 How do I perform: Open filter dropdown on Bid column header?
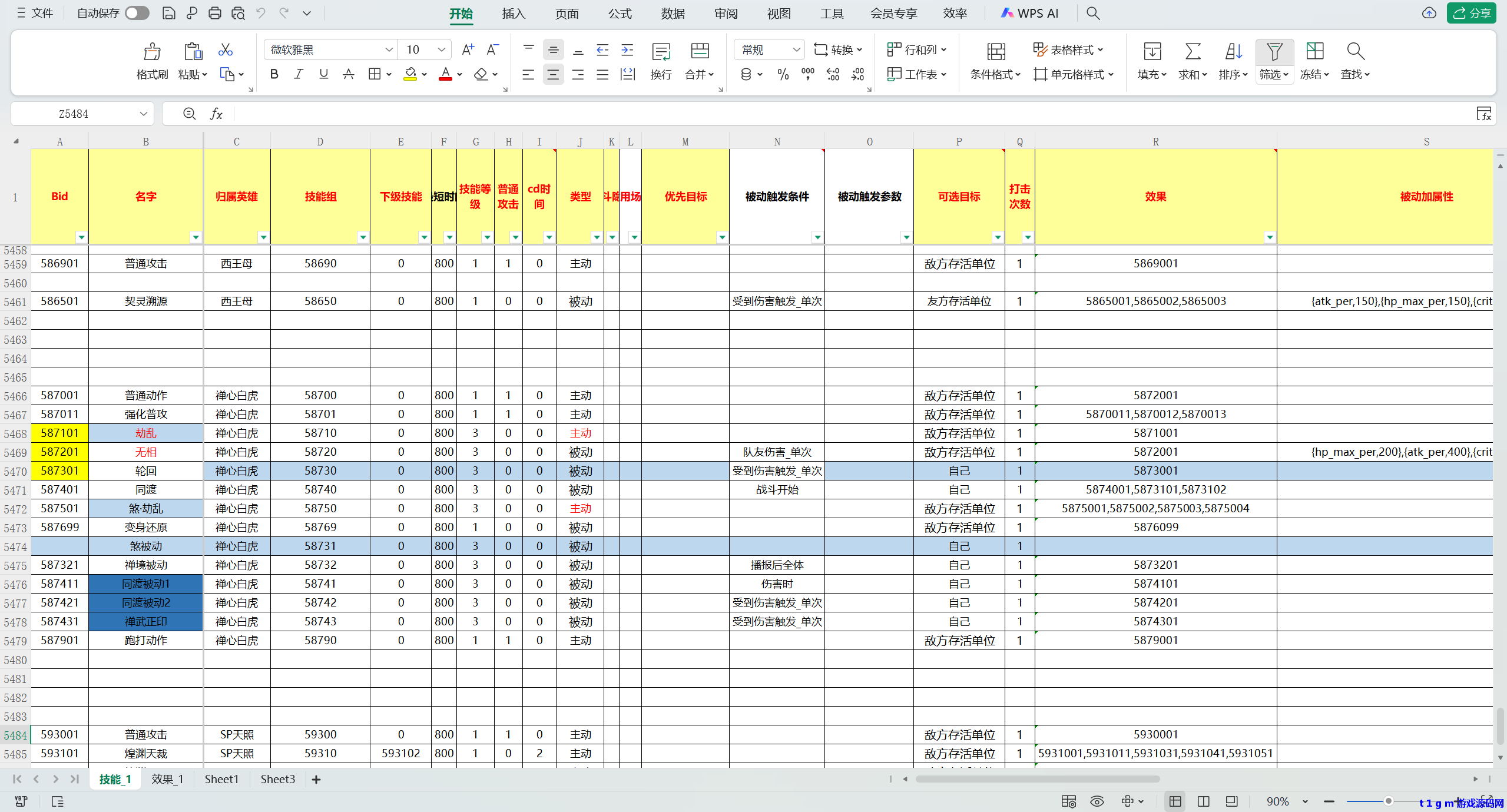(x=81, y=237)
